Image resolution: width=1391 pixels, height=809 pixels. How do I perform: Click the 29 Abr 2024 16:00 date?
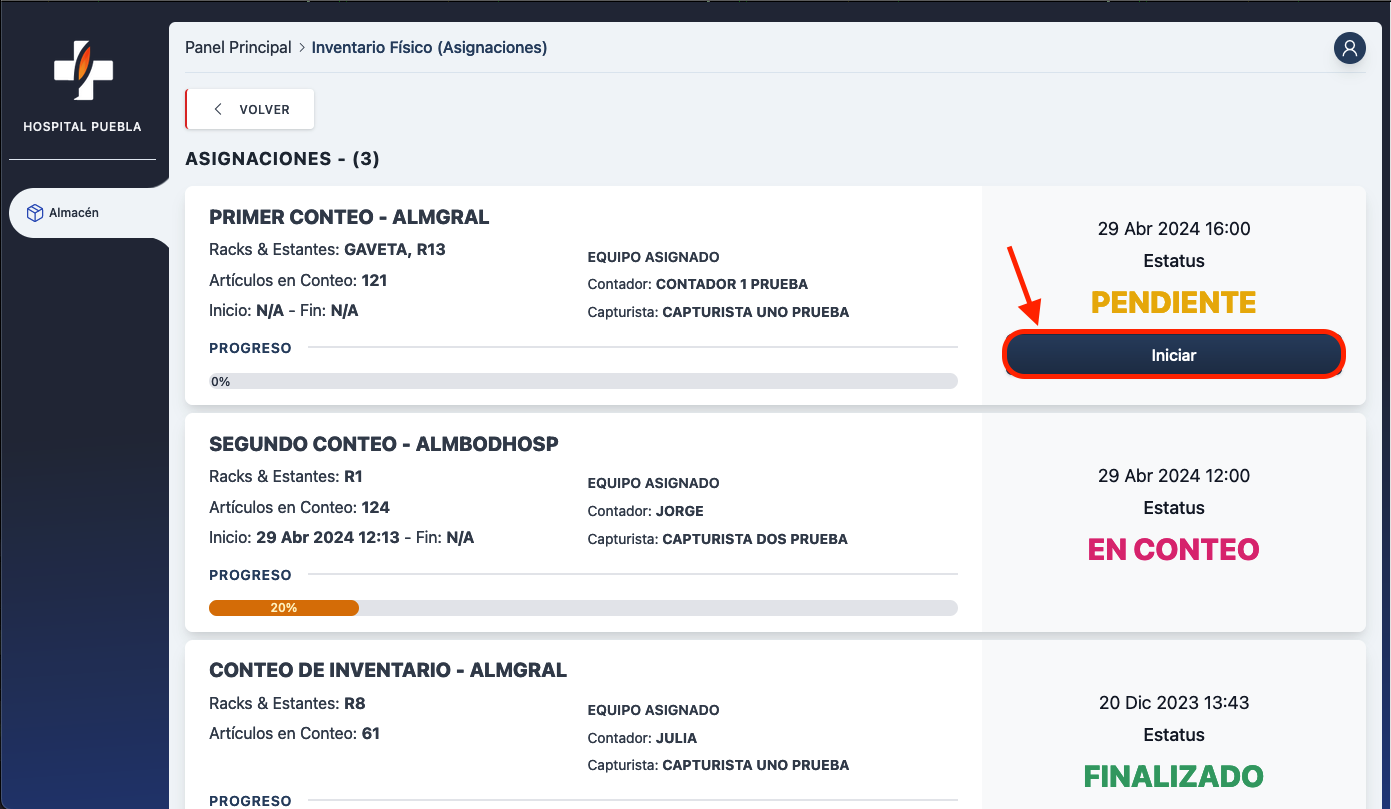tap(1173, 229)
